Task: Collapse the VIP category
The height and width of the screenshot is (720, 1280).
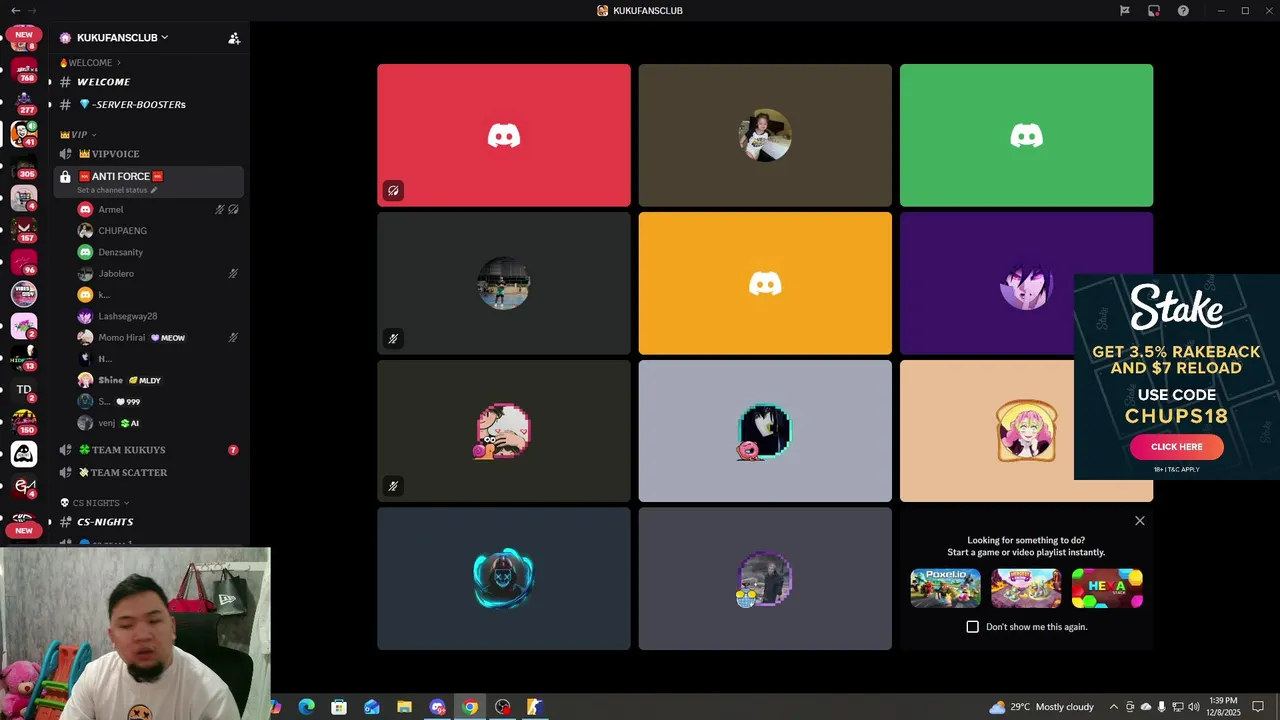Action: pyautogui.click(x=78, y=134)
